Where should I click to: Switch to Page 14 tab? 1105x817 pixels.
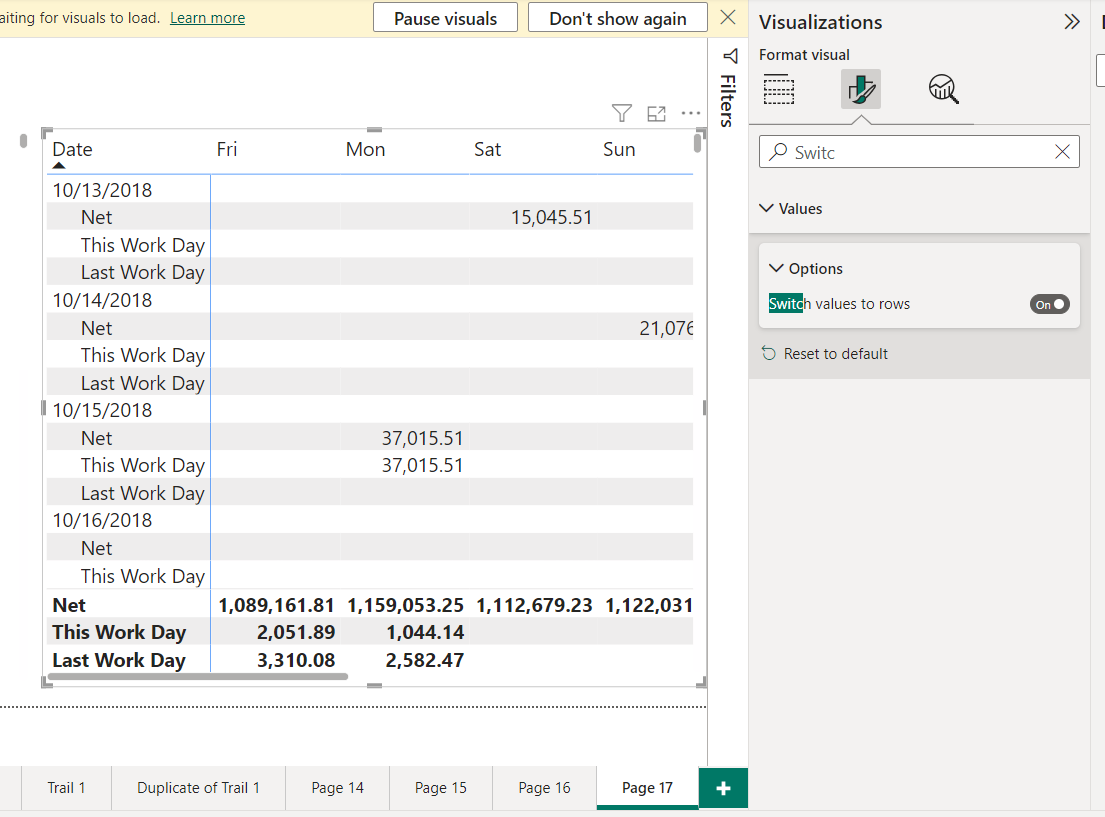click(x=338, y=787)
